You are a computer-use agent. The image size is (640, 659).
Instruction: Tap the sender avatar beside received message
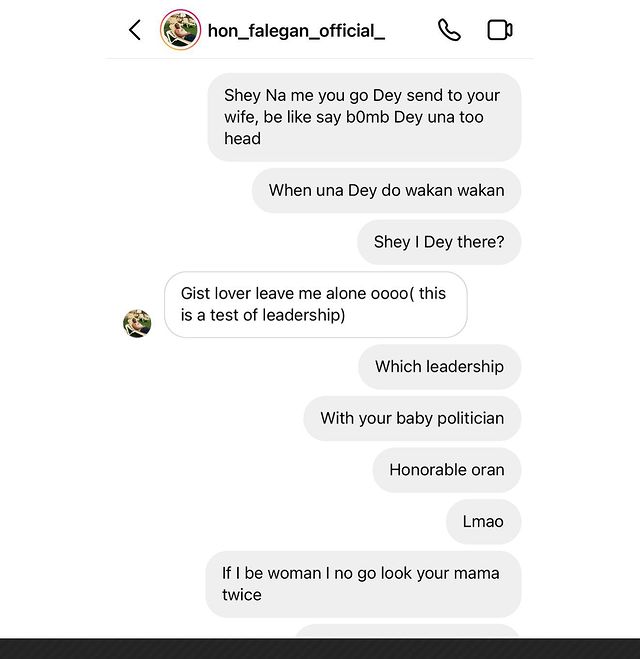click(137, 323)
